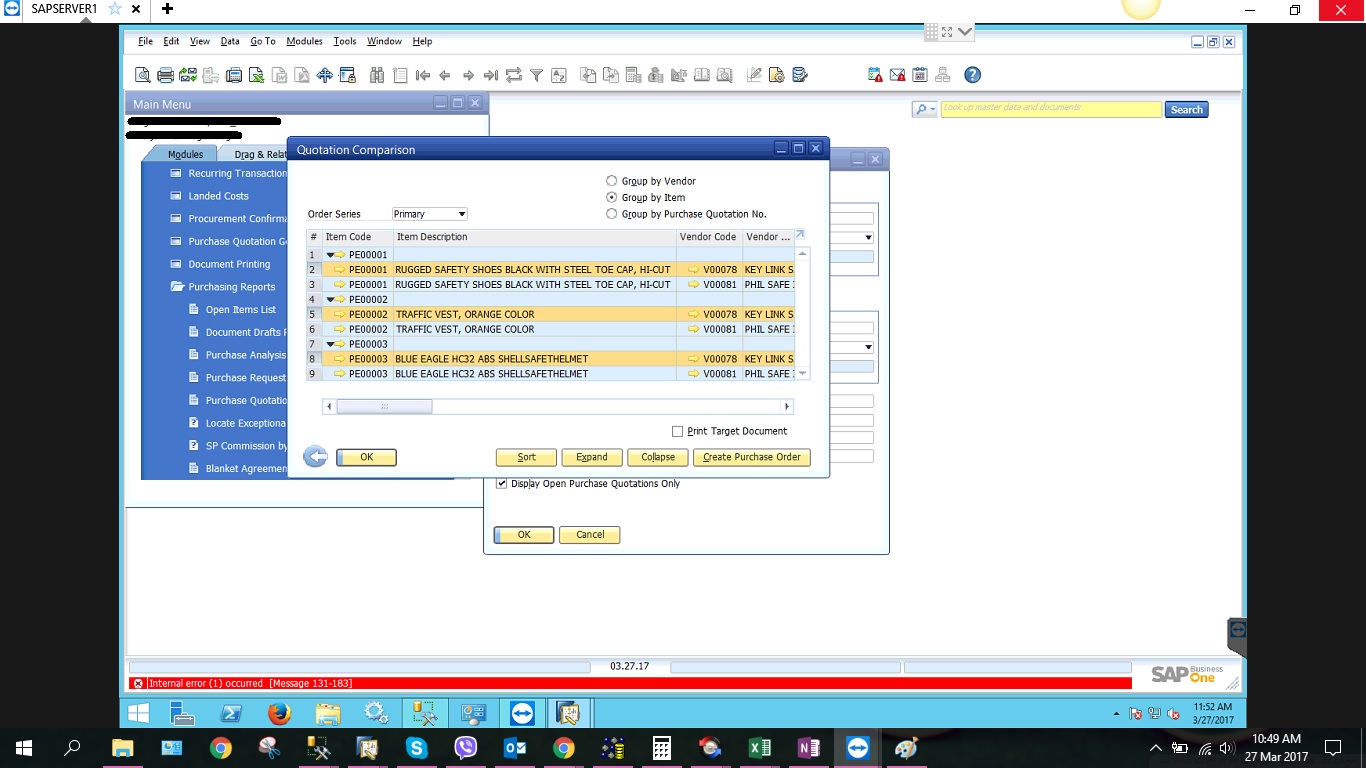Click the Sort button
This screenshot has height=768, width=1366.
click(526, 457)
